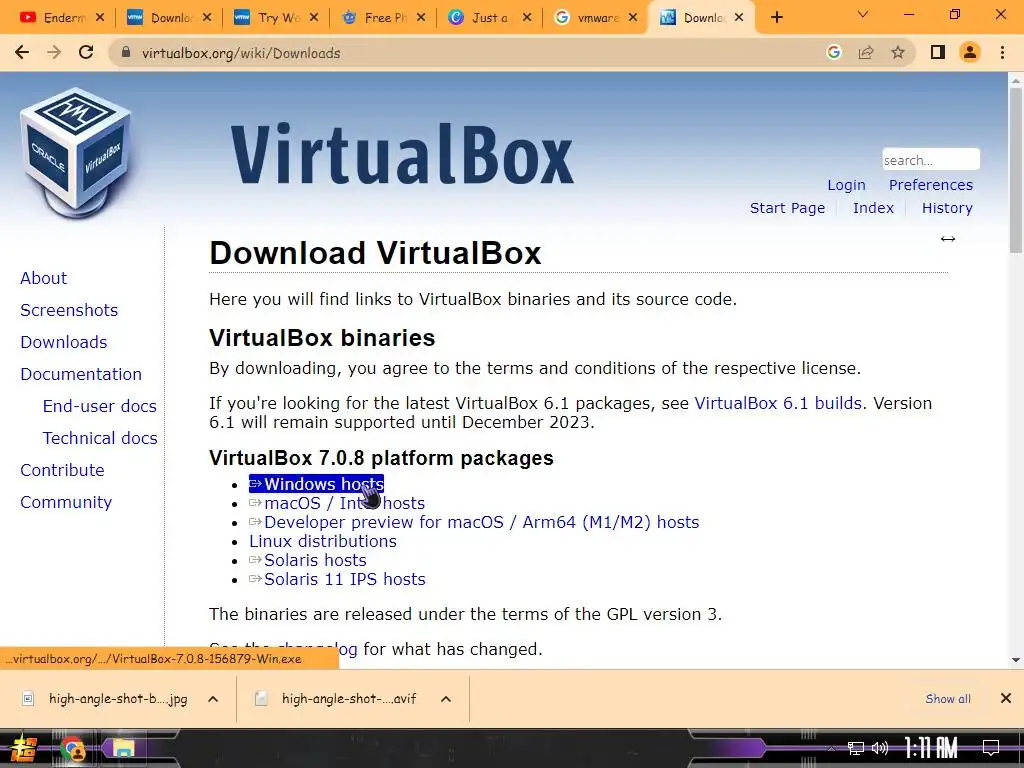The image size is (1024, 768).
Task: Download the macOS / Intel hosts package
Action: (337, 504)
